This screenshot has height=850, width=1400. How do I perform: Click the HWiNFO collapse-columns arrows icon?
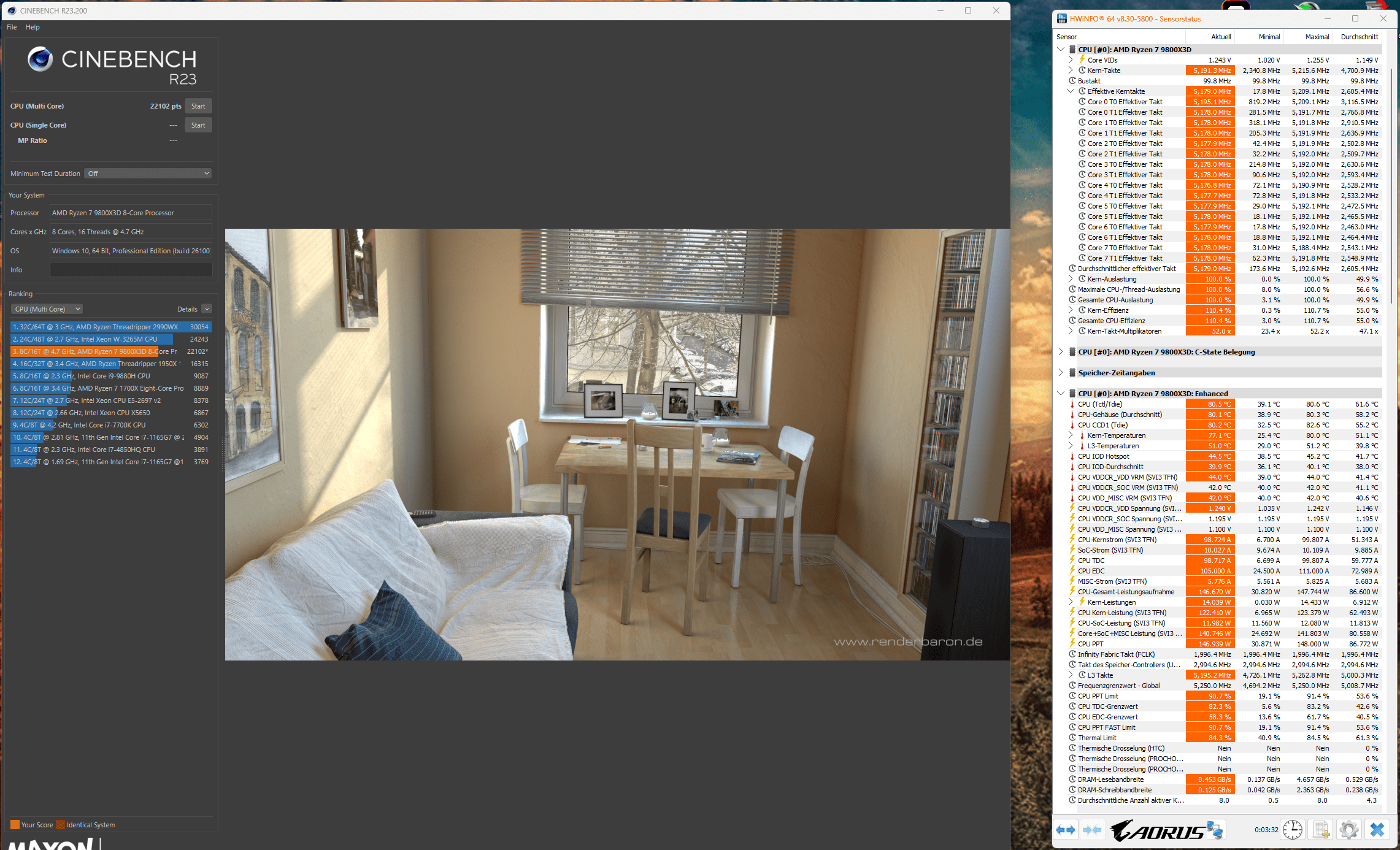point(1091,830)
